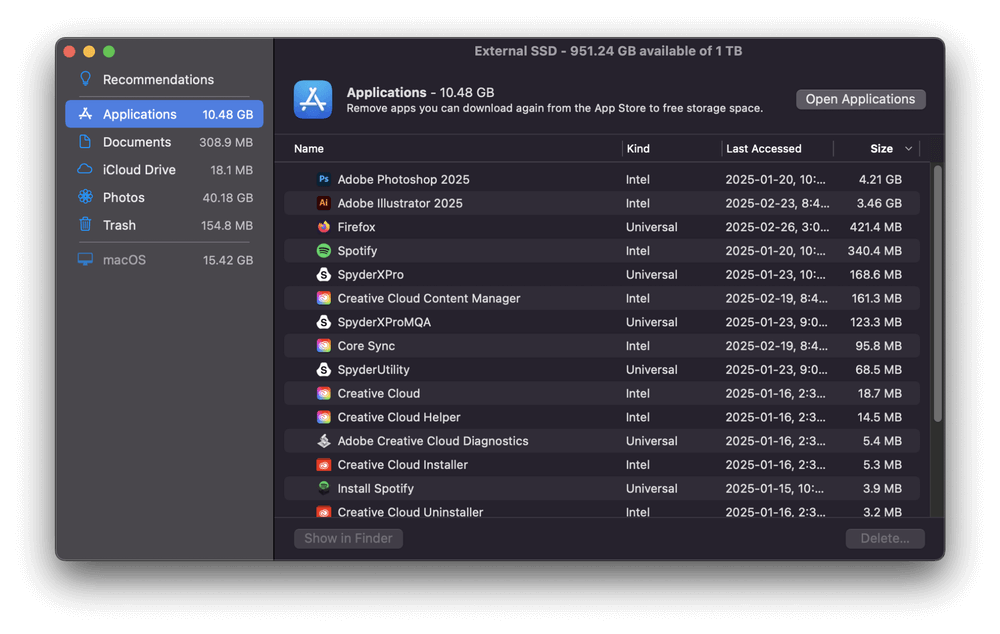The width and height of the screenshot is (1000, 634).
Task: Click the Show in Finder button
Action: 348,538
